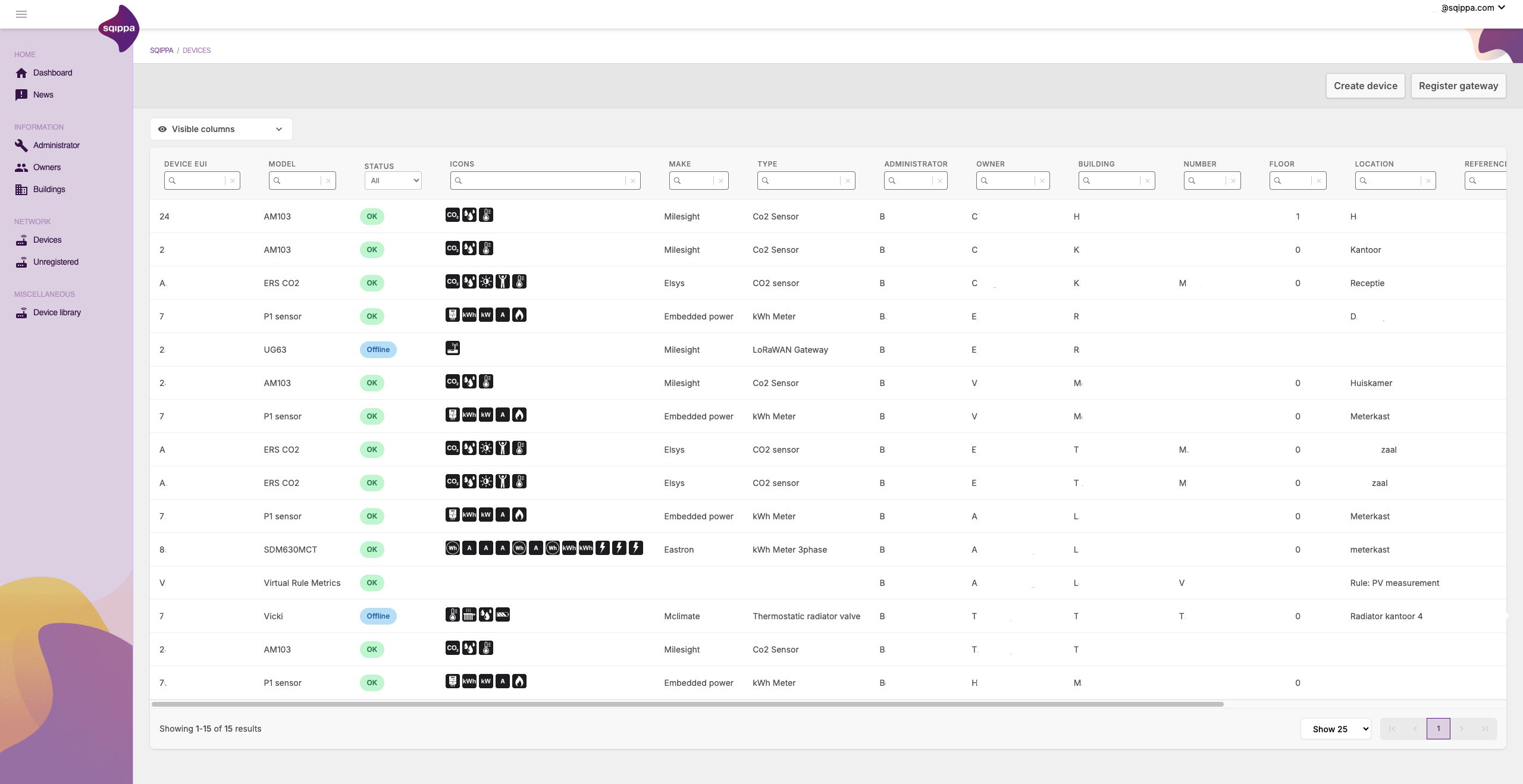Click the Create device button
1523x784 pixels.
pyautogui.click(x=1365, y=86)
